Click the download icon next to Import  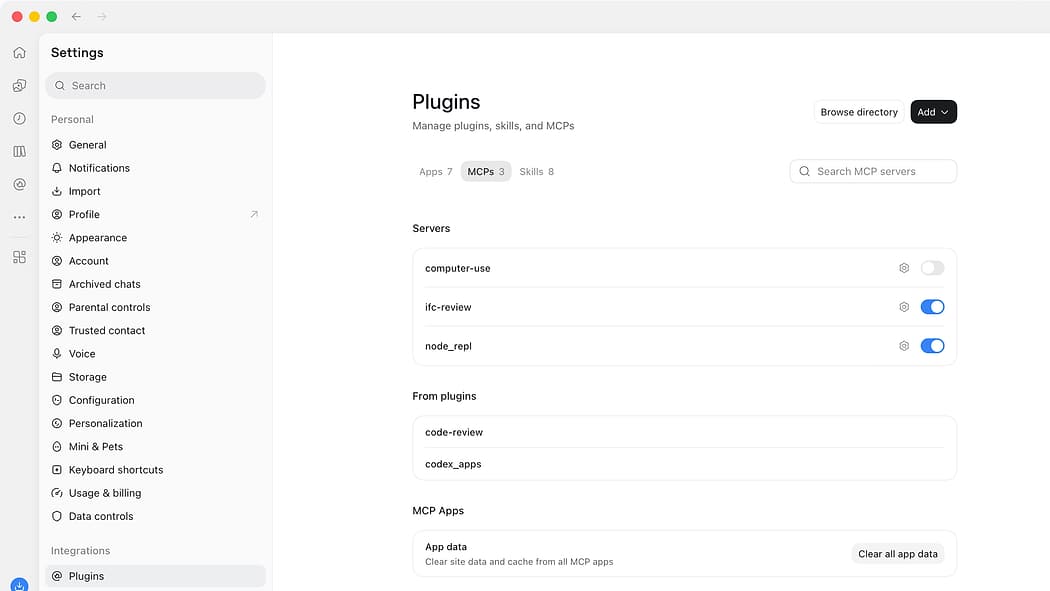(x=57, y=191)
